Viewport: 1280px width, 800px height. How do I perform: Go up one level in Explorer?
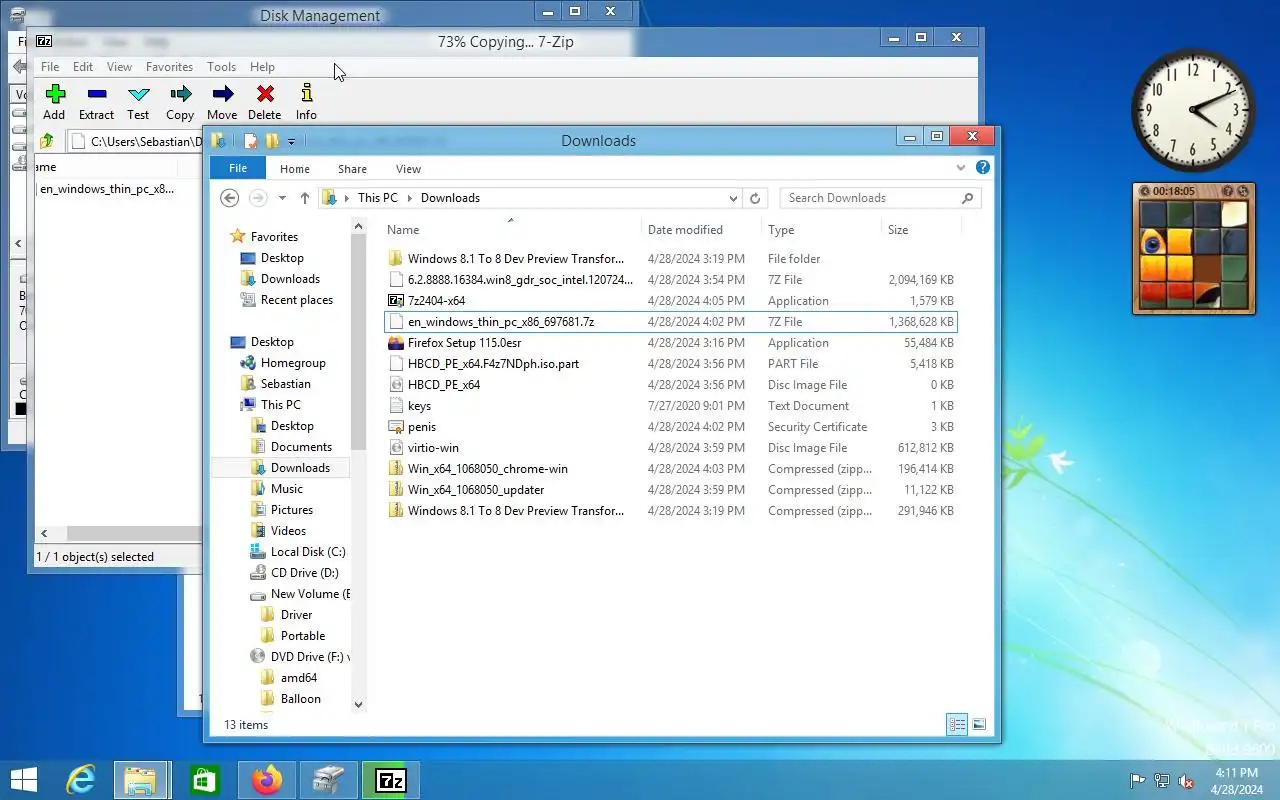tap(305, 198)
